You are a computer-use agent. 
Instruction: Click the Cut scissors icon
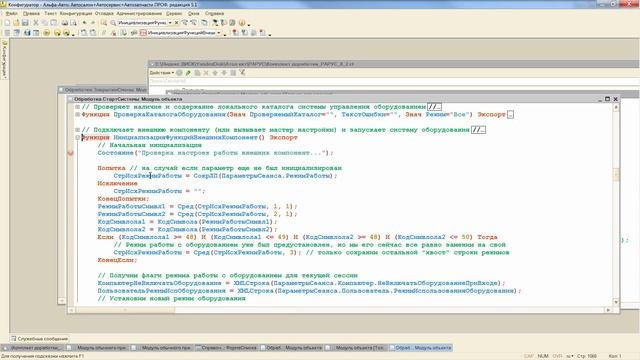click(36, 23)
